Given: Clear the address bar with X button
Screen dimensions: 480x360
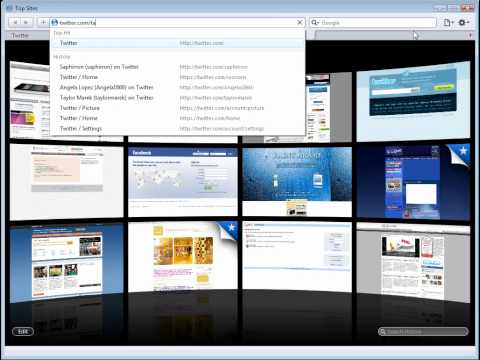Looking at the screenshot, I should (x=300, y=22).
